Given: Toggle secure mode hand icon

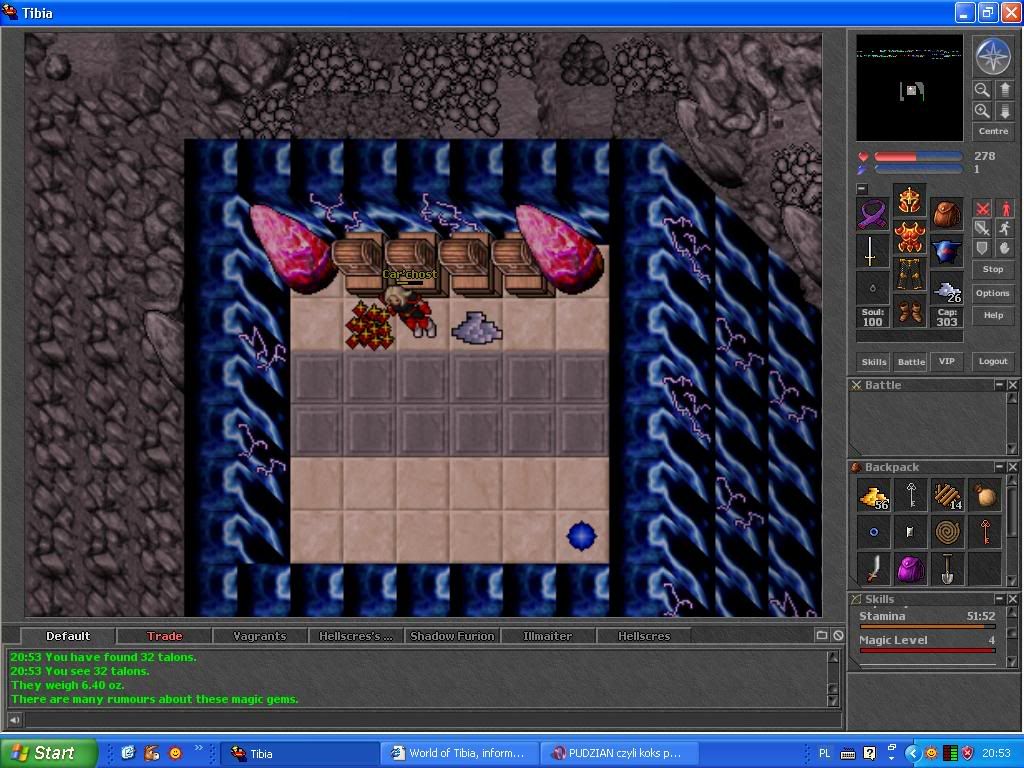Looking at the screenshot, I should coord(1004,248).
